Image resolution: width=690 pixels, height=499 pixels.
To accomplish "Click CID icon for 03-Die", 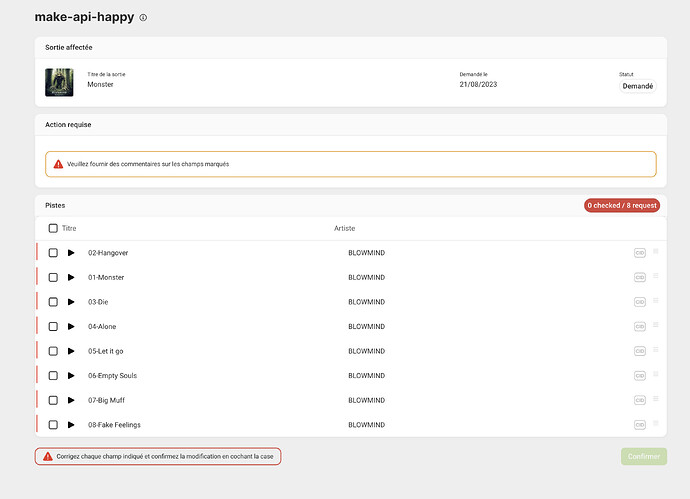I will click(640, 302).
